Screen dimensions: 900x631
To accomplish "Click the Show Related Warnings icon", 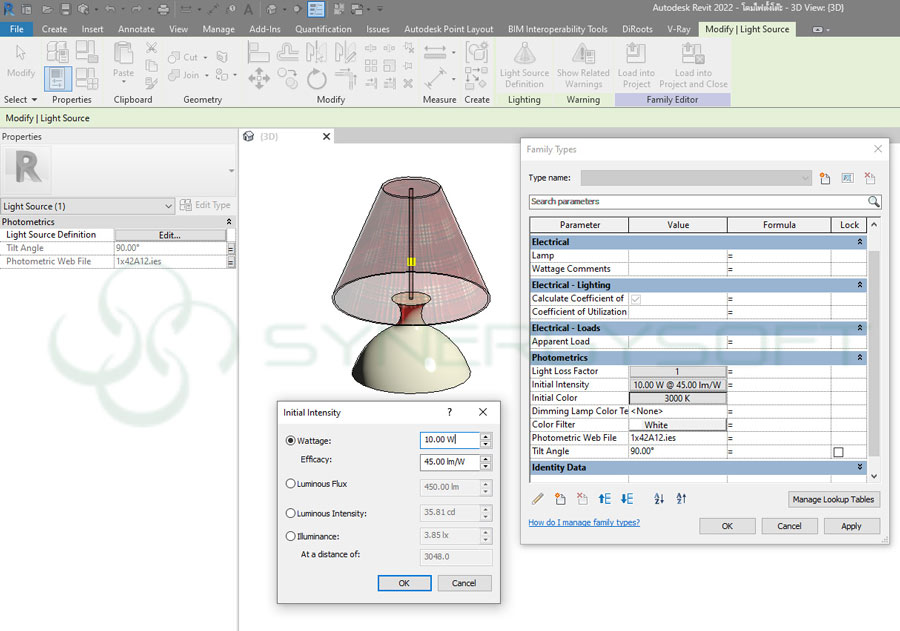I will 583,54.
